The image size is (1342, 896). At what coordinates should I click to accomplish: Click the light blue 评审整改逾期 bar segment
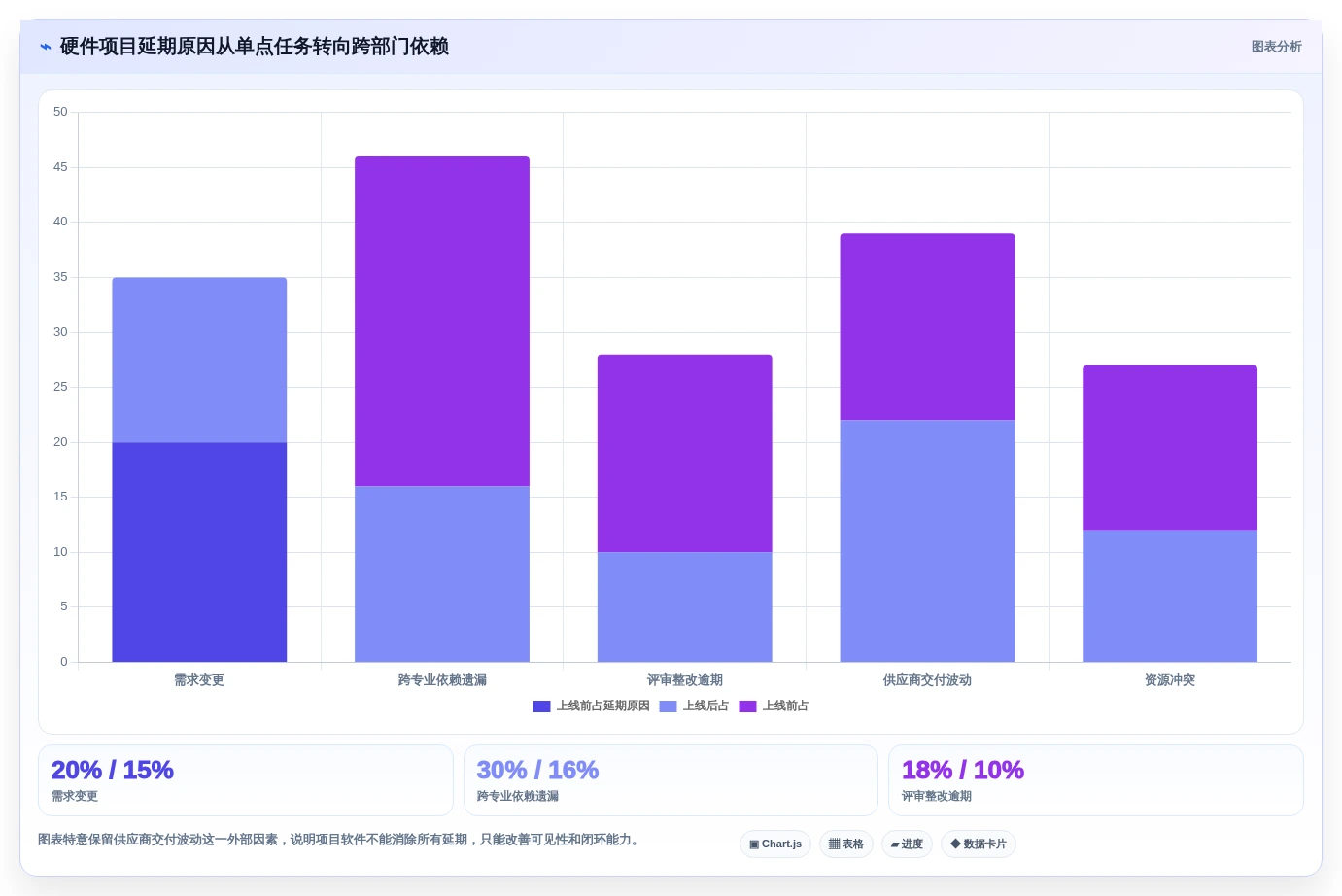pos(685,606)
